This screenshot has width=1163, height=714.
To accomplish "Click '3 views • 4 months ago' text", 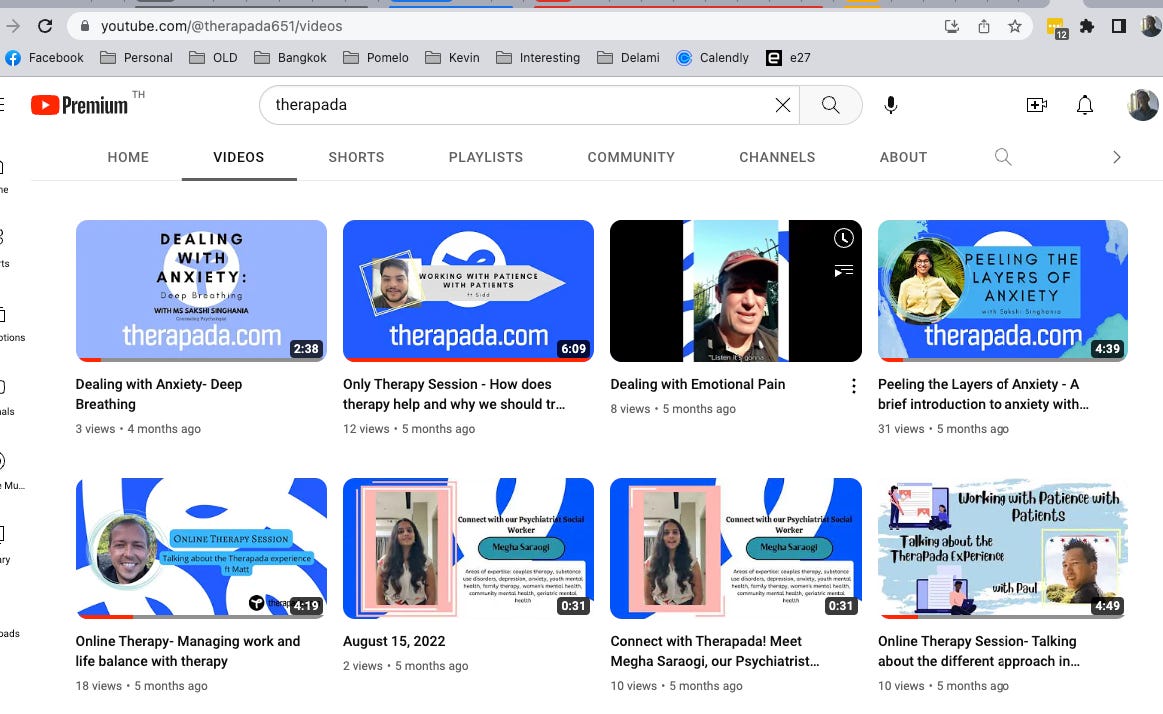I will tap(138, 429).
